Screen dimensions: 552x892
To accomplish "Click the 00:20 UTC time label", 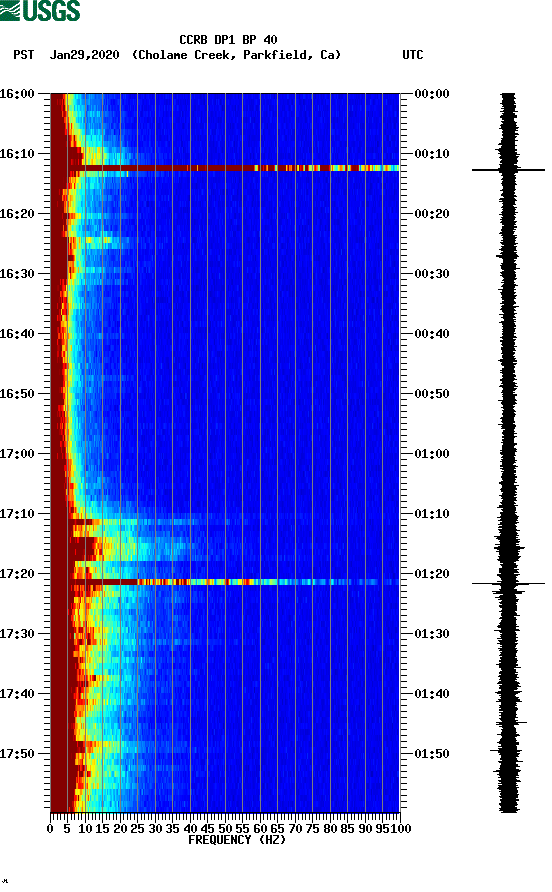I will pos(432,214).
